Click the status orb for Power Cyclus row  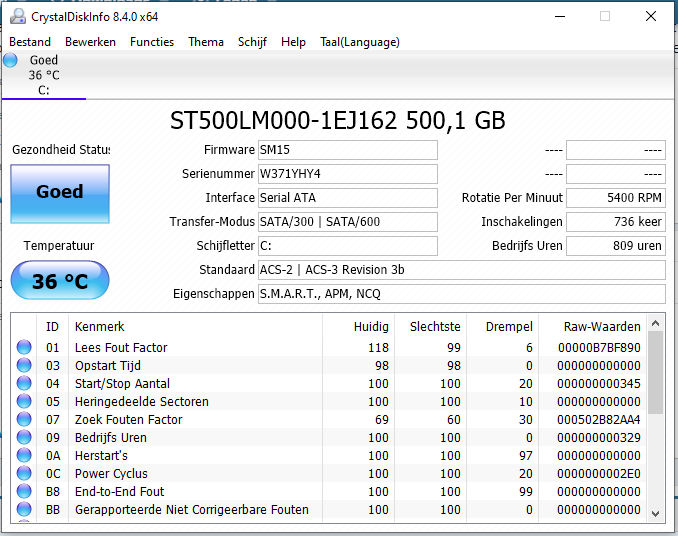tap(24, 474)
